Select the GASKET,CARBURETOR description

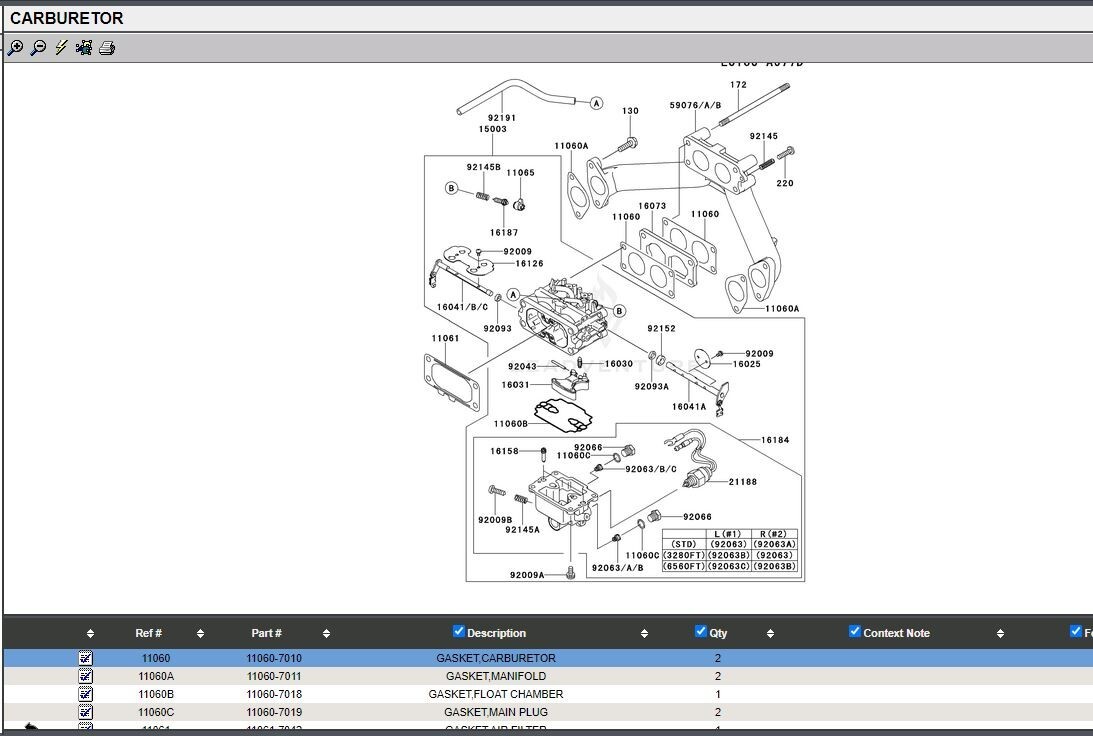click(496, 658)
